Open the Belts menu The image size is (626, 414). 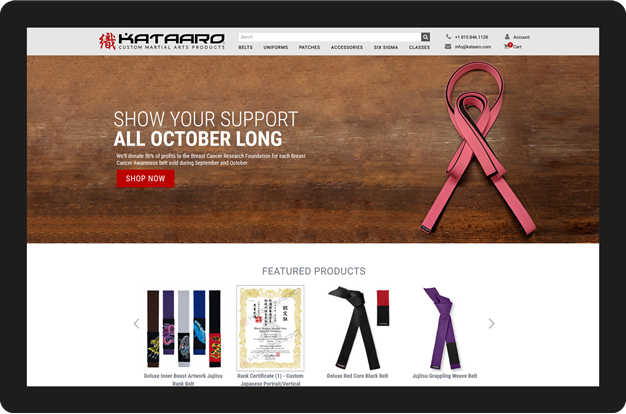246,48
